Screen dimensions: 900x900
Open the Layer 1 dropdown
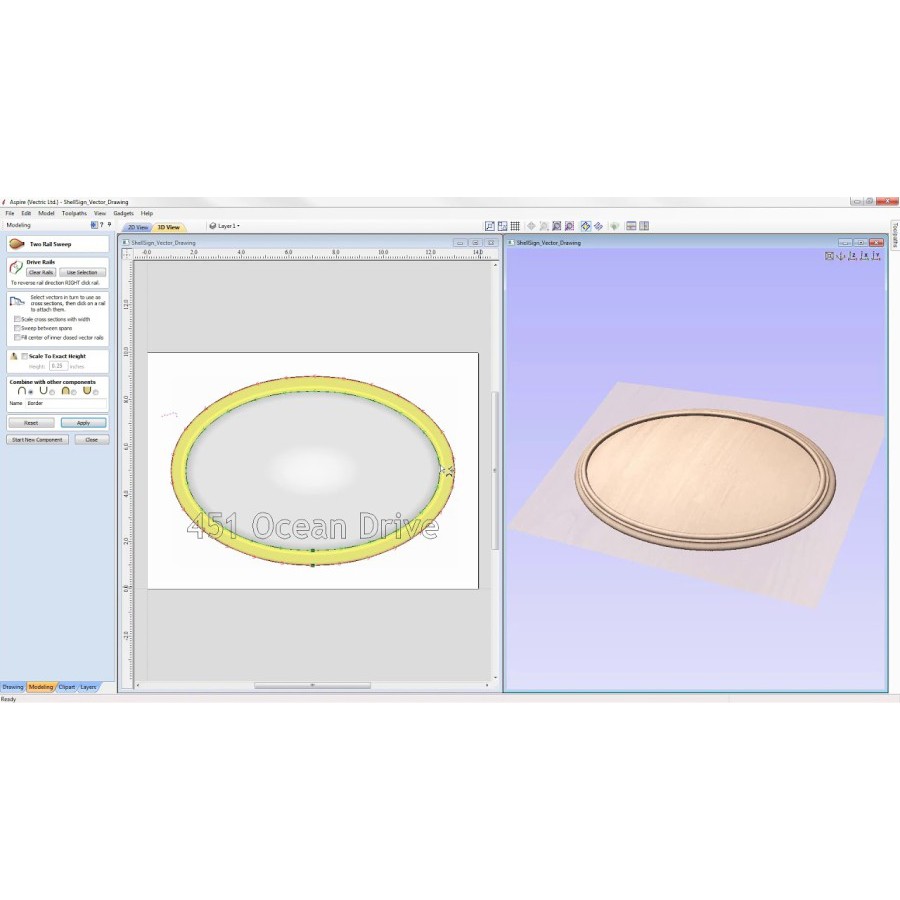[x=225, y=226]
